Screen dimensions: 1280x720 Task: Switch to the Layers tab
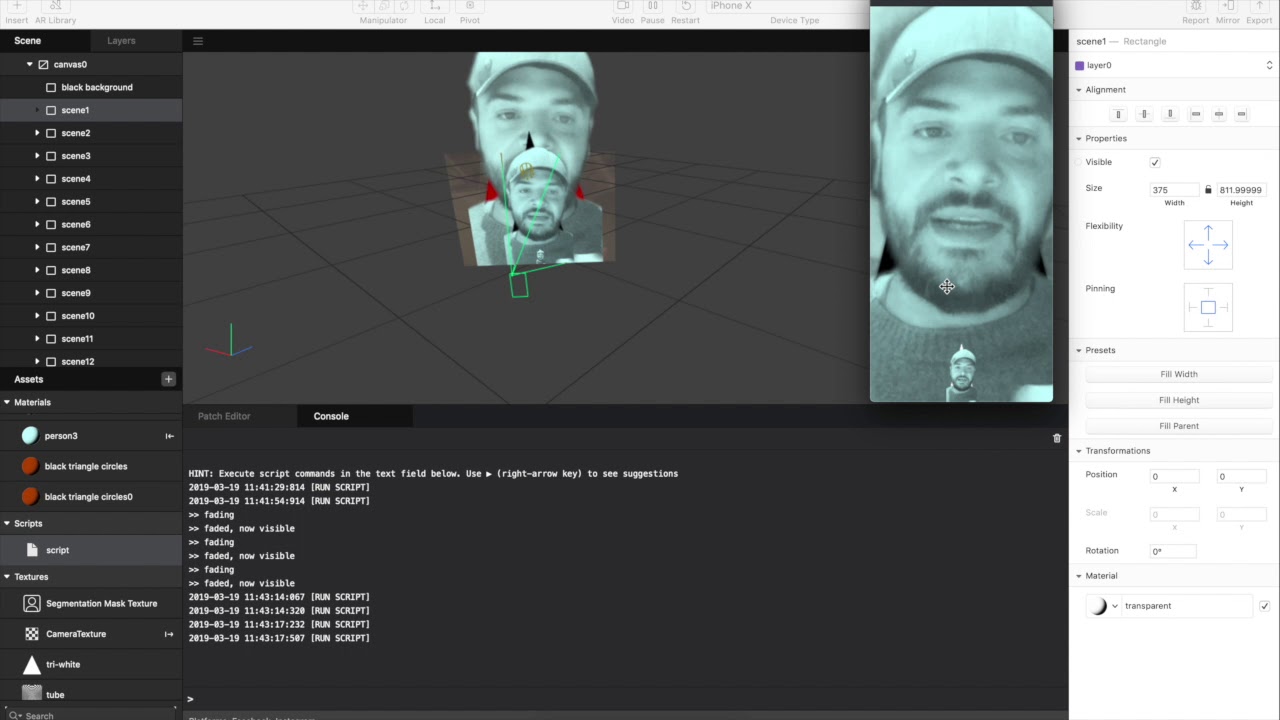(x=121, y=41)
